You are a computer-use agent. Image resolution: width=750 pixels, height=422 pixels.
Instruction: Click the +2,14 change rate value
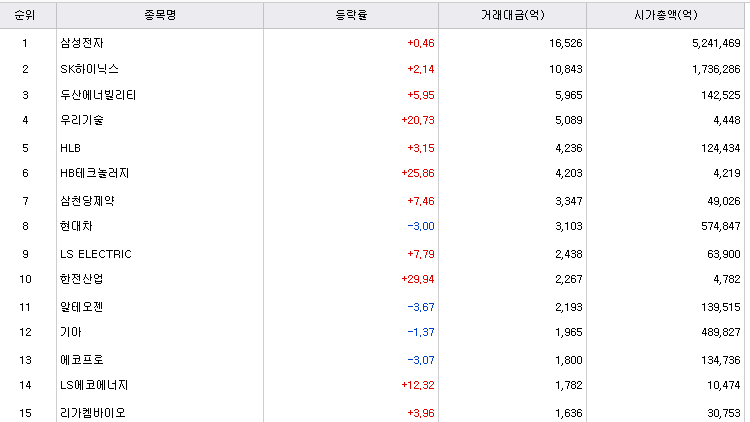(421, 69)
